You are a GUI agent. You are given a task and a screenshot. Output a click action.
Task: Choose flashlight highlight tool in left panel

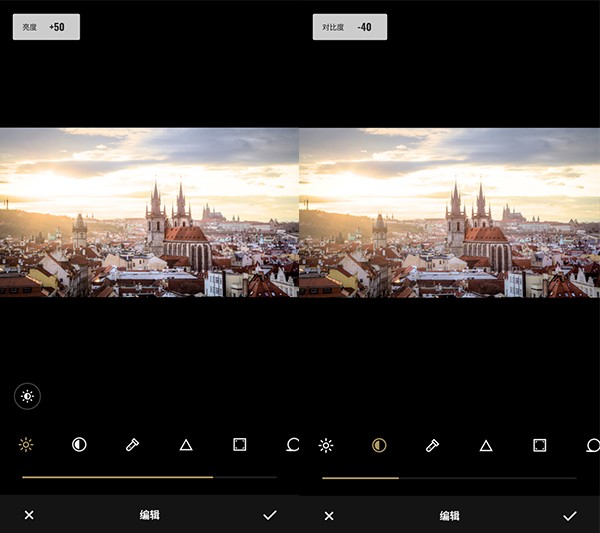click(x=132, y=445)
